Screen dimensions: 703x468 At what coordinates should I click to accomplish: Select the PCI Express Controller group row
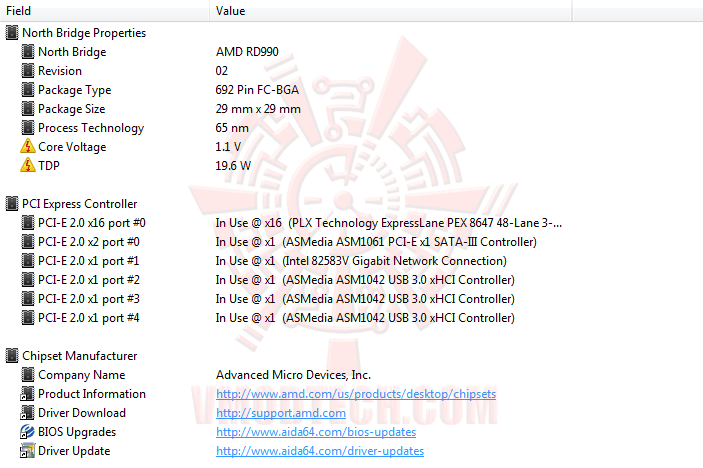(79, 204)
